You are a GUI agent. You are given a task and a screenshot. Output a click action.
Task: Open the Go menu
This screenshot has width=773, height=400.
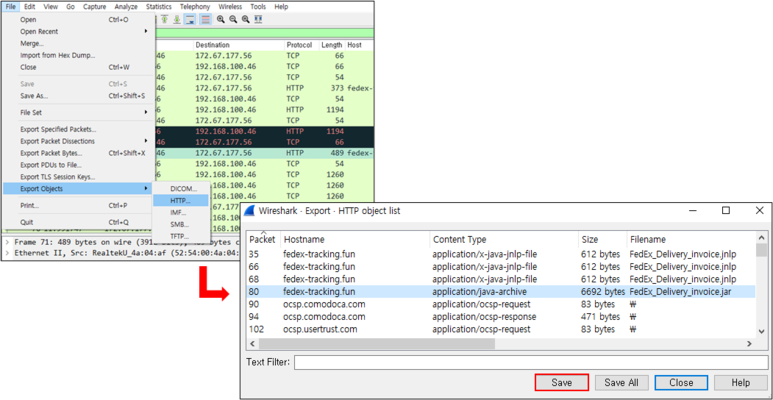click(70, 7)
